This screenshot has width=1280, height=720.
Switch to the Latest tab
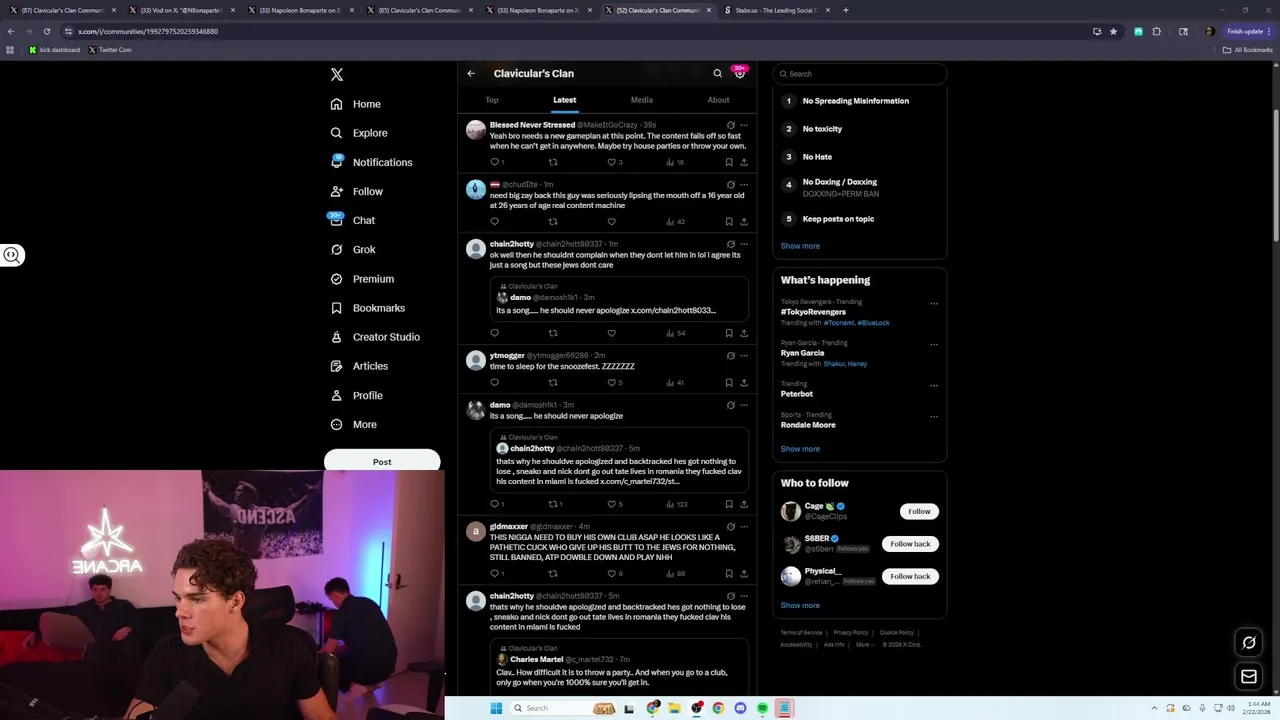pos(565,100)
